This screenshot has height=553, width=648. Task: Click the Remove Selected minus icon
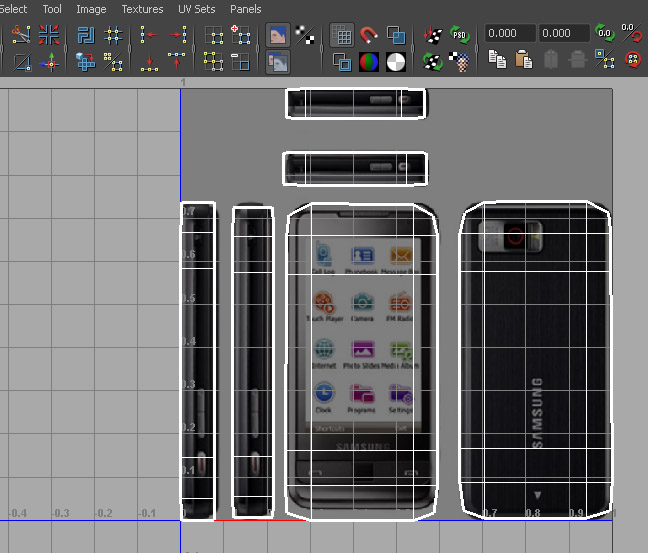click(x=240, y=62)
